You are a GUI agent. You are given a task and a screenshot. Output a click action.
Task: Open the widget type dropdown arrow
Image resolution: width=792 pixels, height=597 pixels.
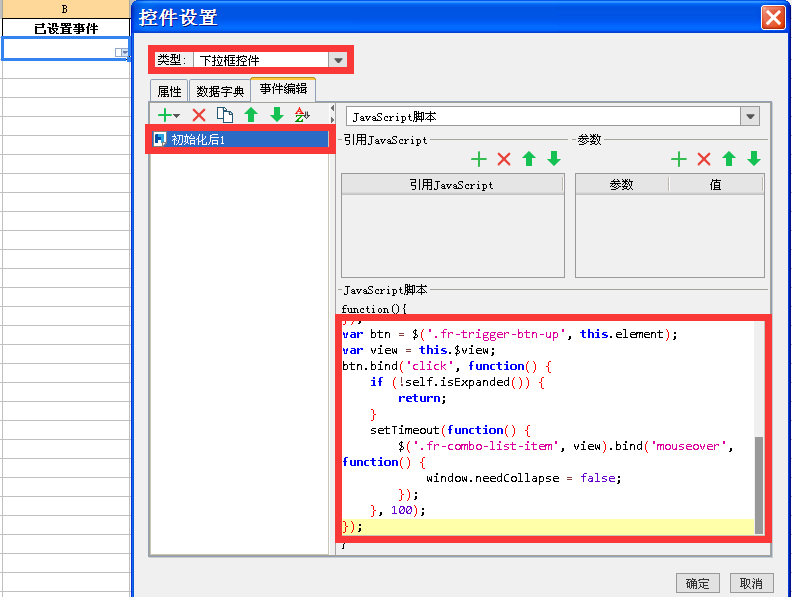(x=338, y=61)
